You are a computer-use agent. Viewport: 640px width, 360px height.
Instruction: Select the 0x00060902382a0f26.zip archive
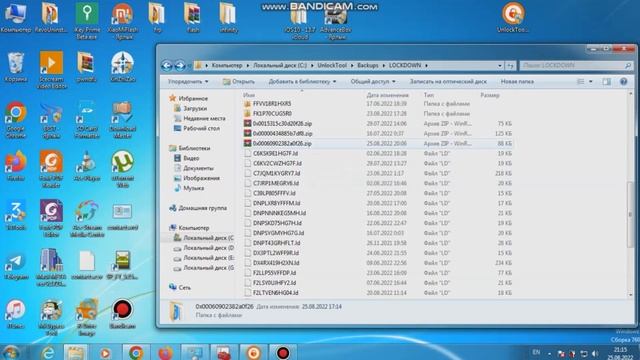(x=282, y=143)
